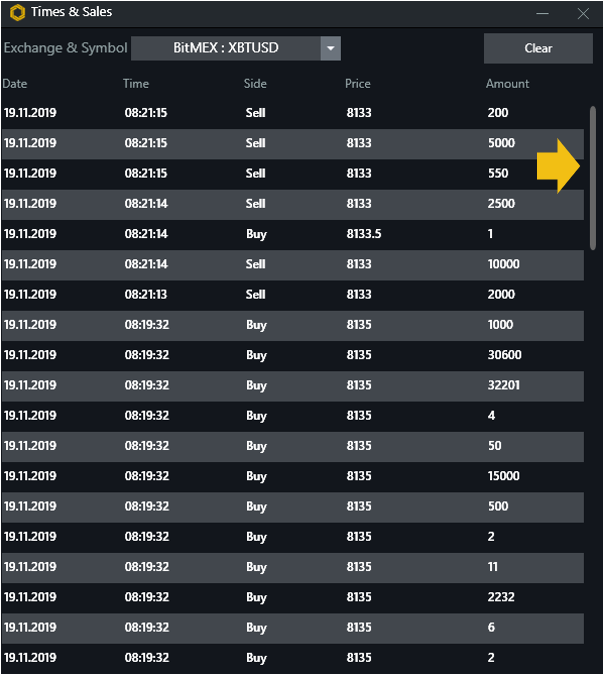The height and width of the screenshot is (674, 604).
Task: Click the Time column header
Action: 136,83
